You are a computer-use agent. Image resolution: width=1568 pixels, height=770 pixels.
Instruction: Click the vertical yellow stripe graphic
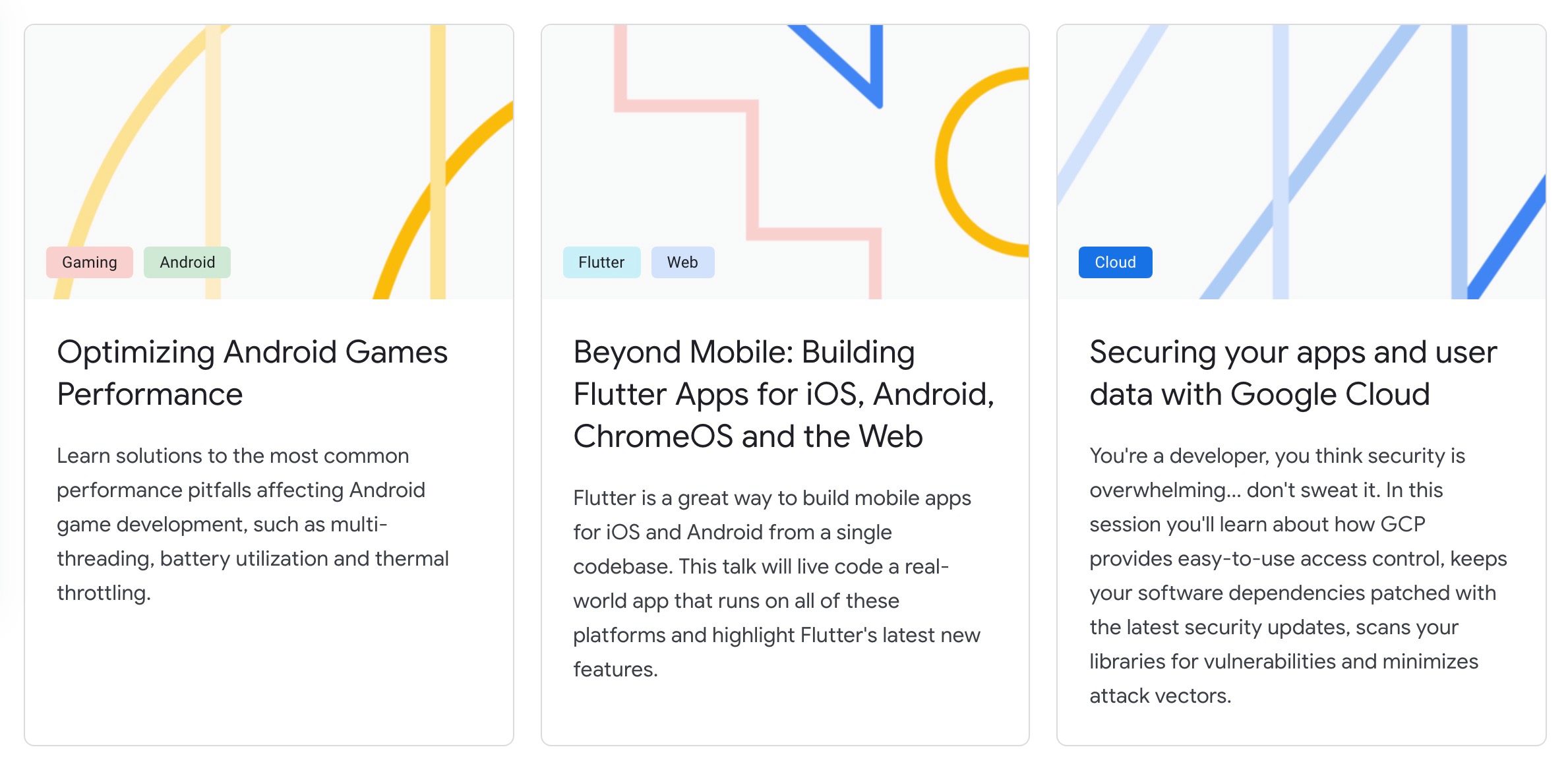438,162
